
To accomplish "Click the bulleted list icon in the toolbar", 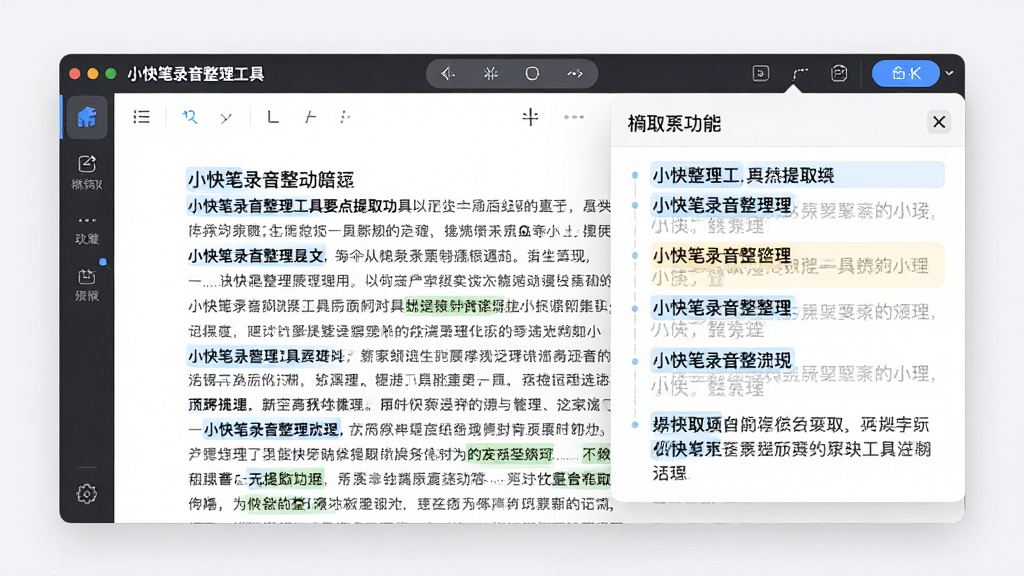I will [141, 117].
